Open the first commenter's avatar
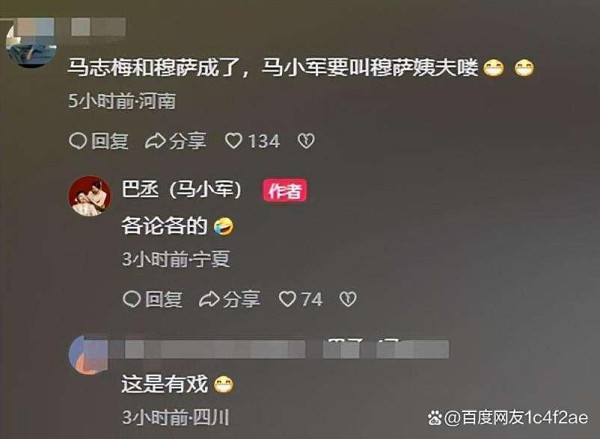 (31, 43)
